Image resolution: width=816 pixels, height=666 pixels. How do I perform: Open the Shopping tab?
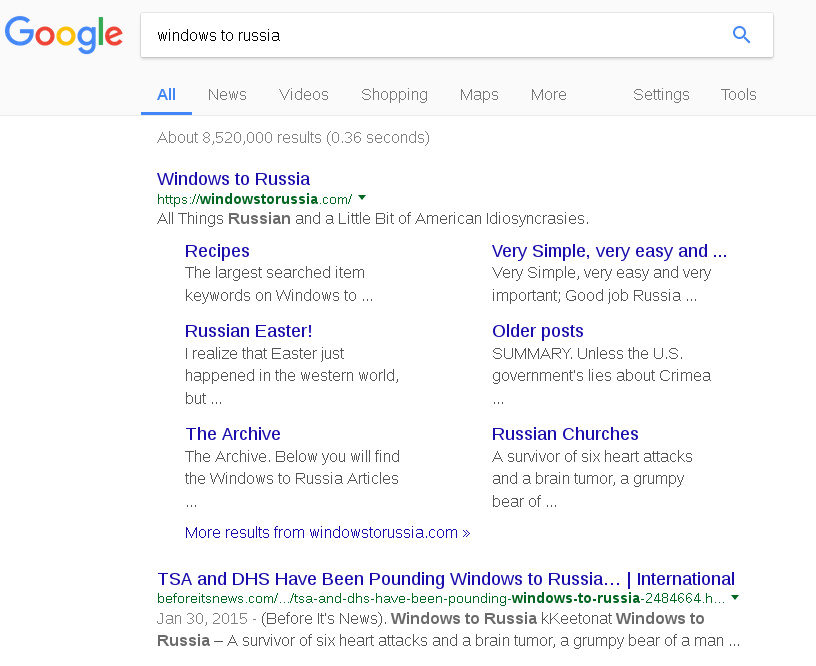pos(394,95)
